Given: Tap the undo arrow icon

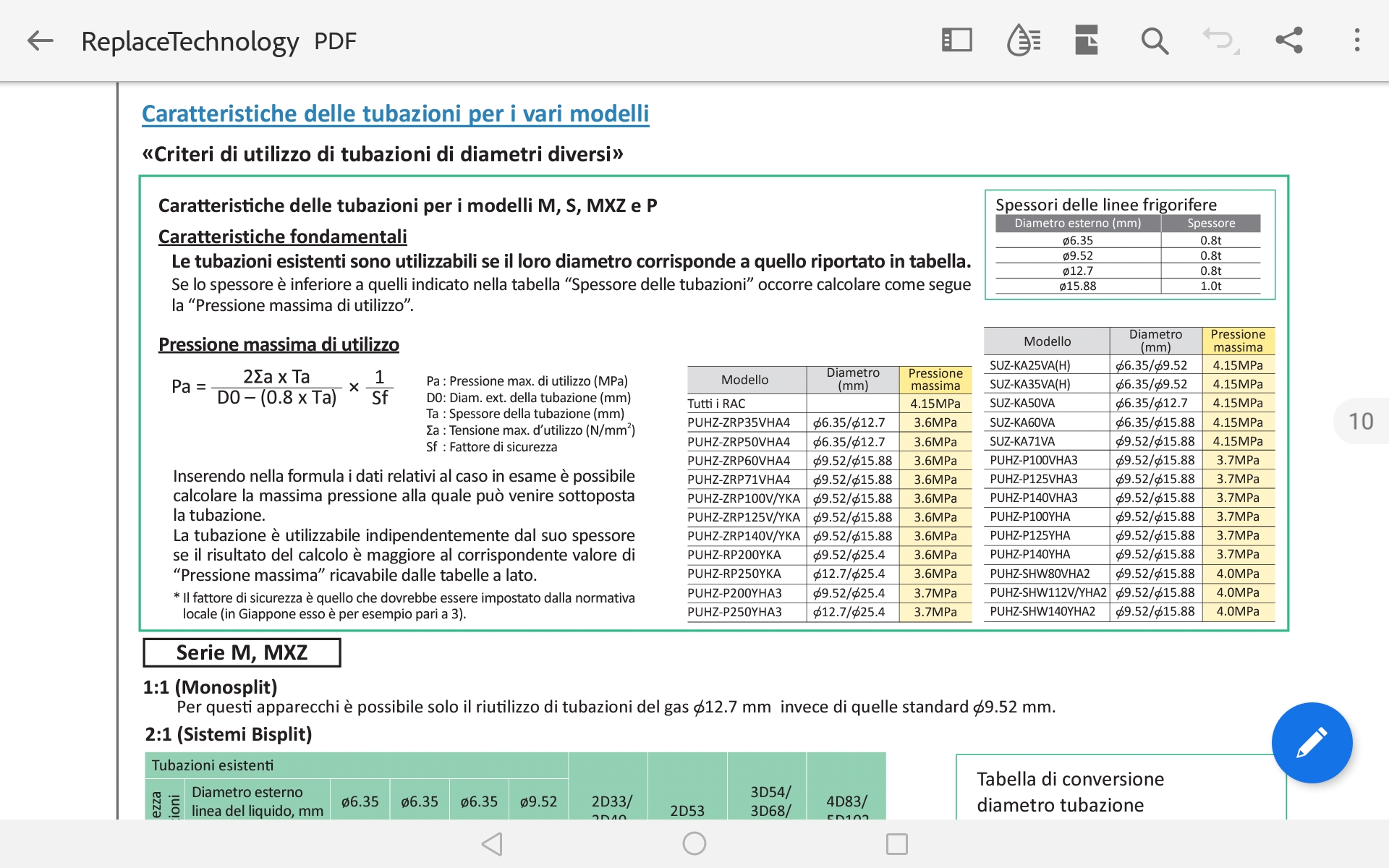Looking at the screenshot, I should tap(1220, 41).
